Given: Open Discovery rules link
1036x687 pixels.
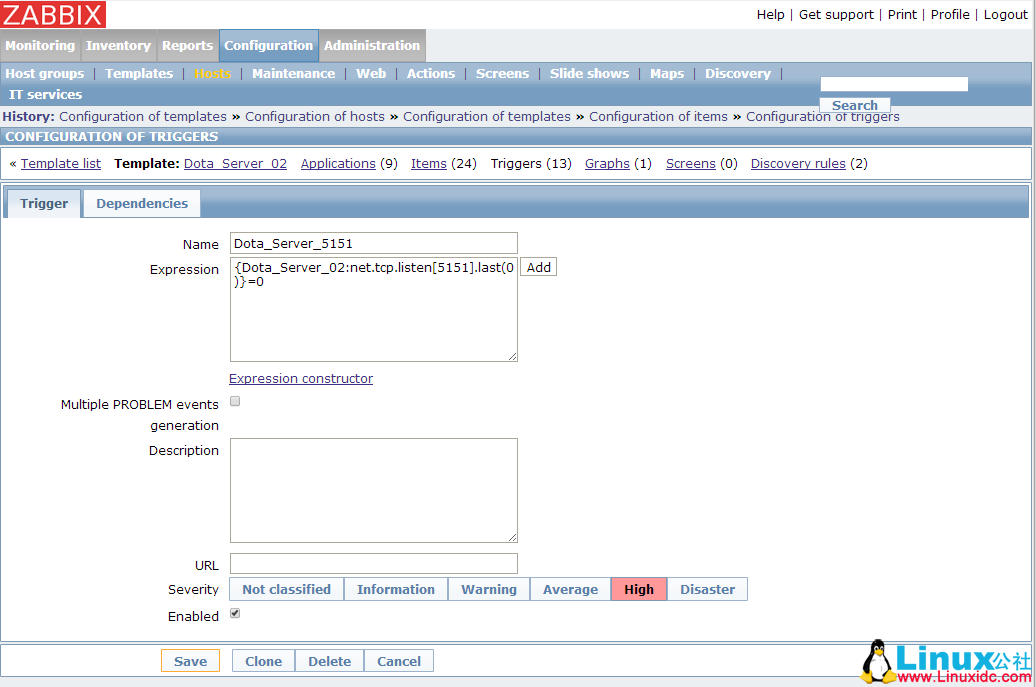Looking at the screenshot, I should click(798, 163).
